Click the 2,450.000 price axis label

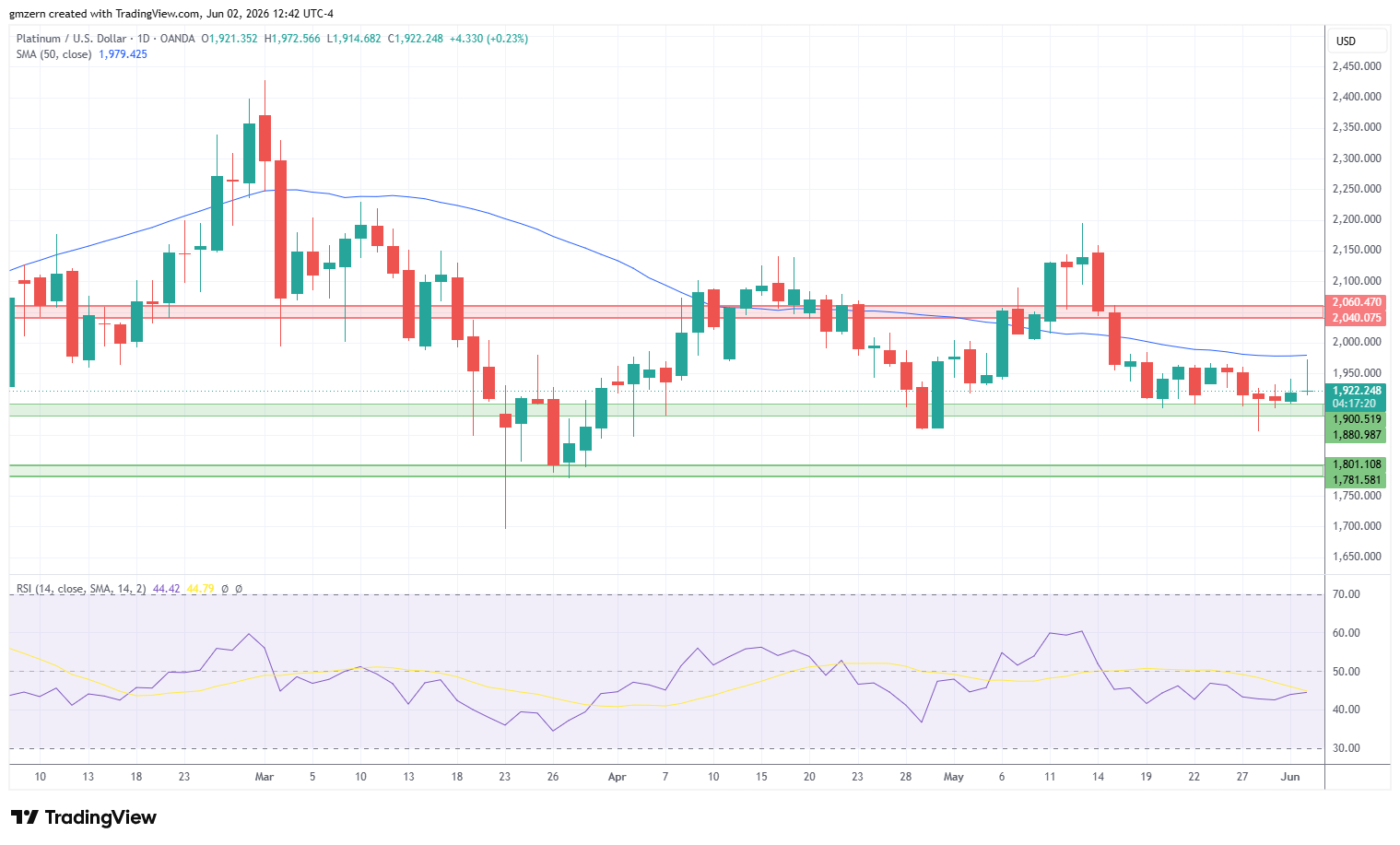coord(1357,66)
